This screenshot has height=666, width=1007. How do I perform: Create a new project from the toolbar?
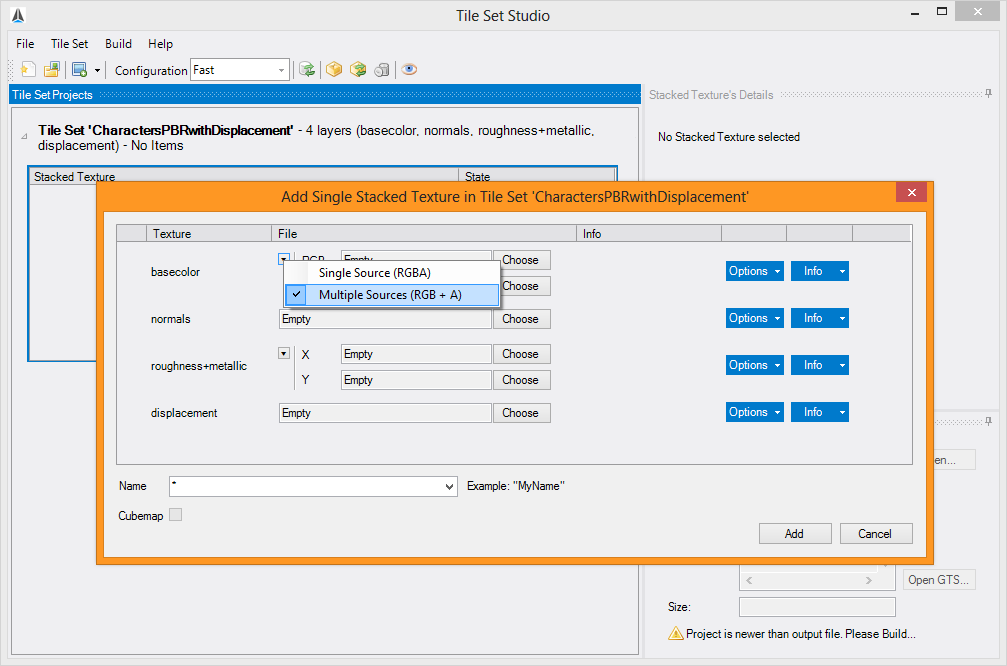pos(28,69)
